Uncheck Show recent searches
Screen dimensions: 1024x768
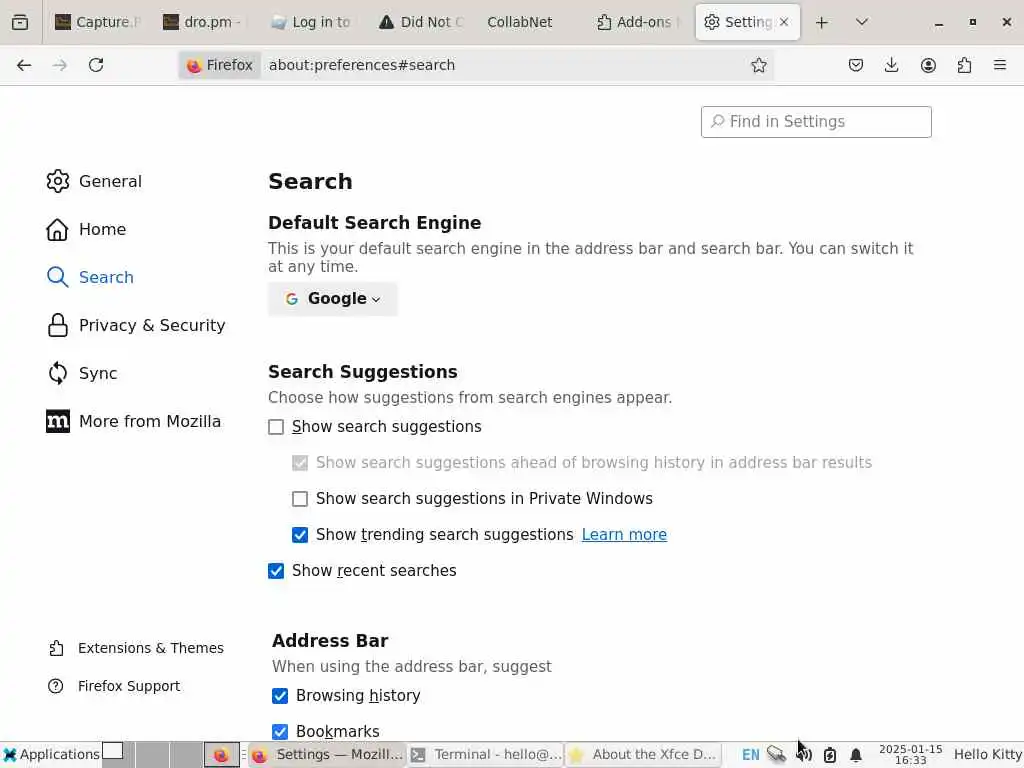(276, 571)
